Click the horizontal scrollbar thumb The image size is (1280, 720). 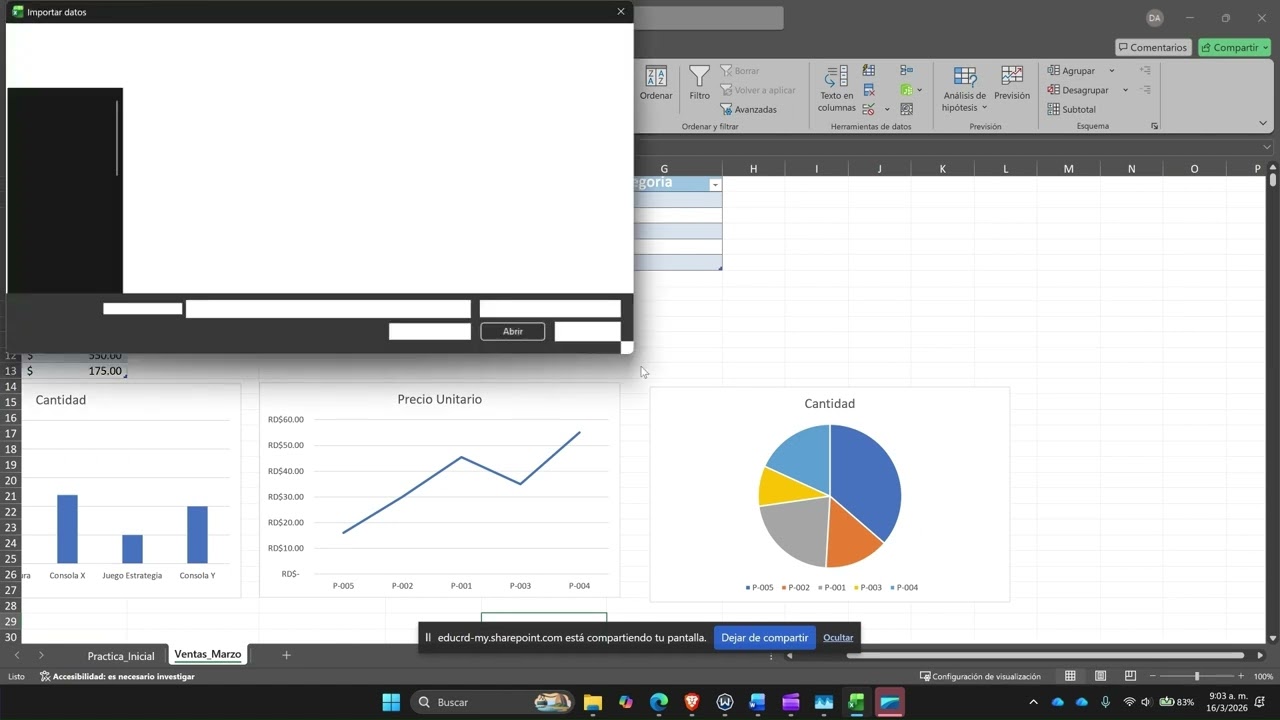(x=1045, y=656)
